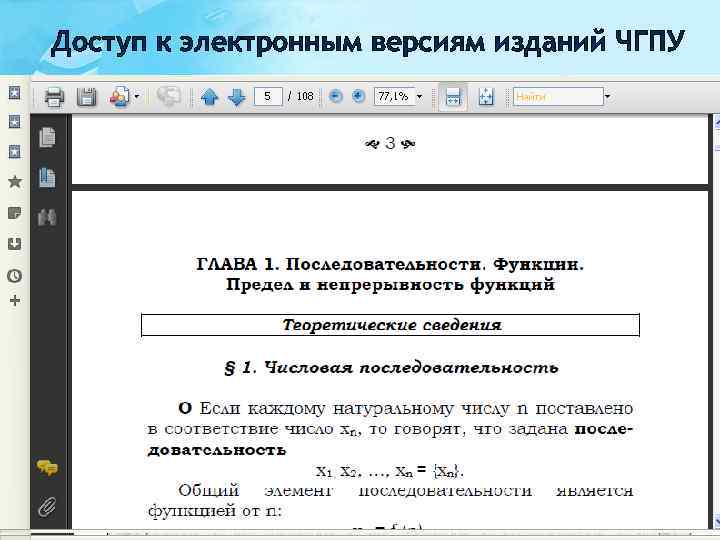The image size is (720, 540).
Task: Click the greyed comment bubbles icon
Action: pos(169,96)
